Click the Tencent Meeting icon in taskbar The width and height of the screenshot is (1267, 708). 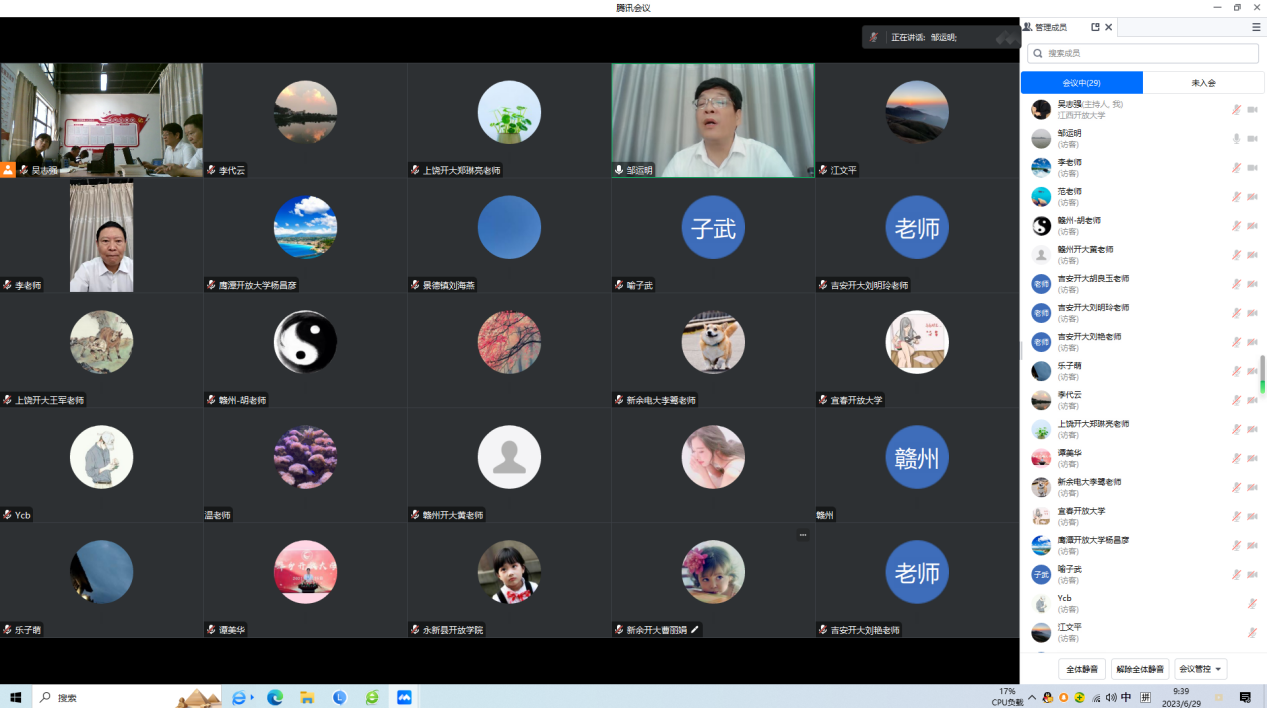point(404,697)
